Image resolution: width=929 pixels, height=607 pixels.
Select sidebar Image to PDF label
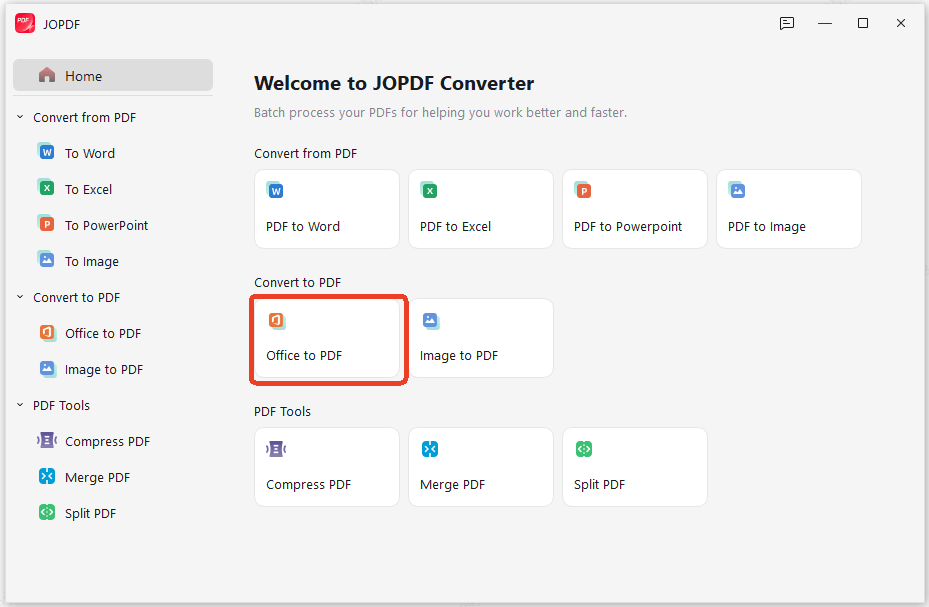click(x=104, y=370)
